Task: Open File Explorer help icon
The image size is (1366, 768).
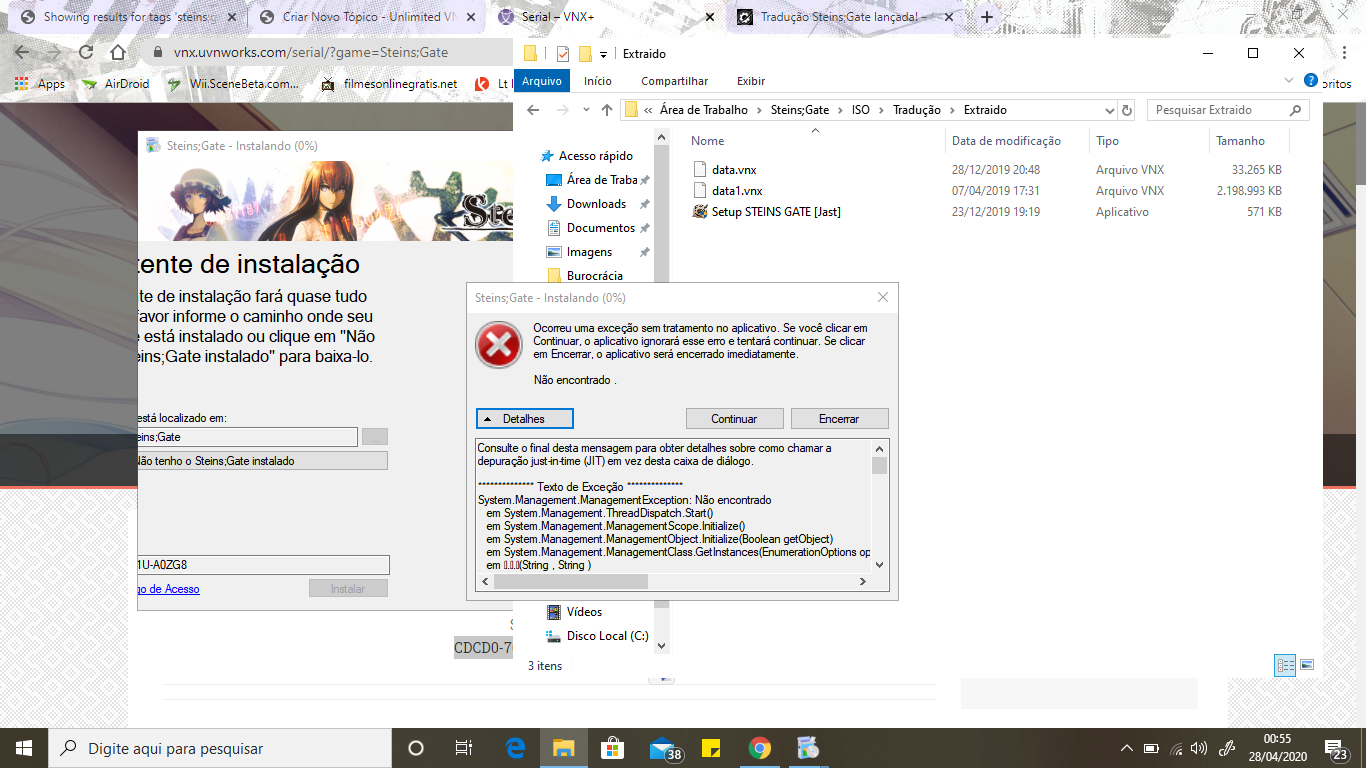Action: click(x=1311, y=80)
